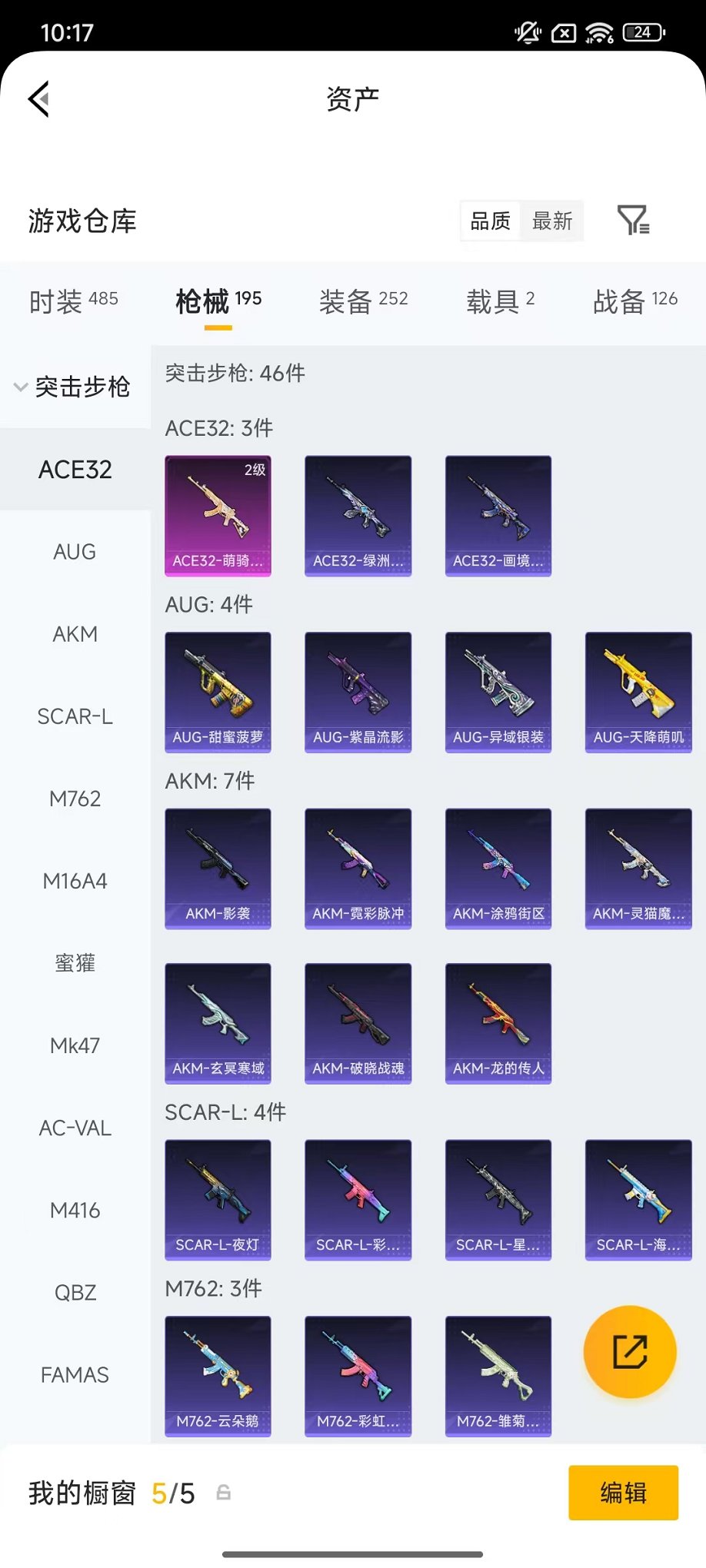Select the ACE32-萌骑 pink weapon skin
Image resolution: width=706 pixels, height=1568 pixels.
click(218, 516)
